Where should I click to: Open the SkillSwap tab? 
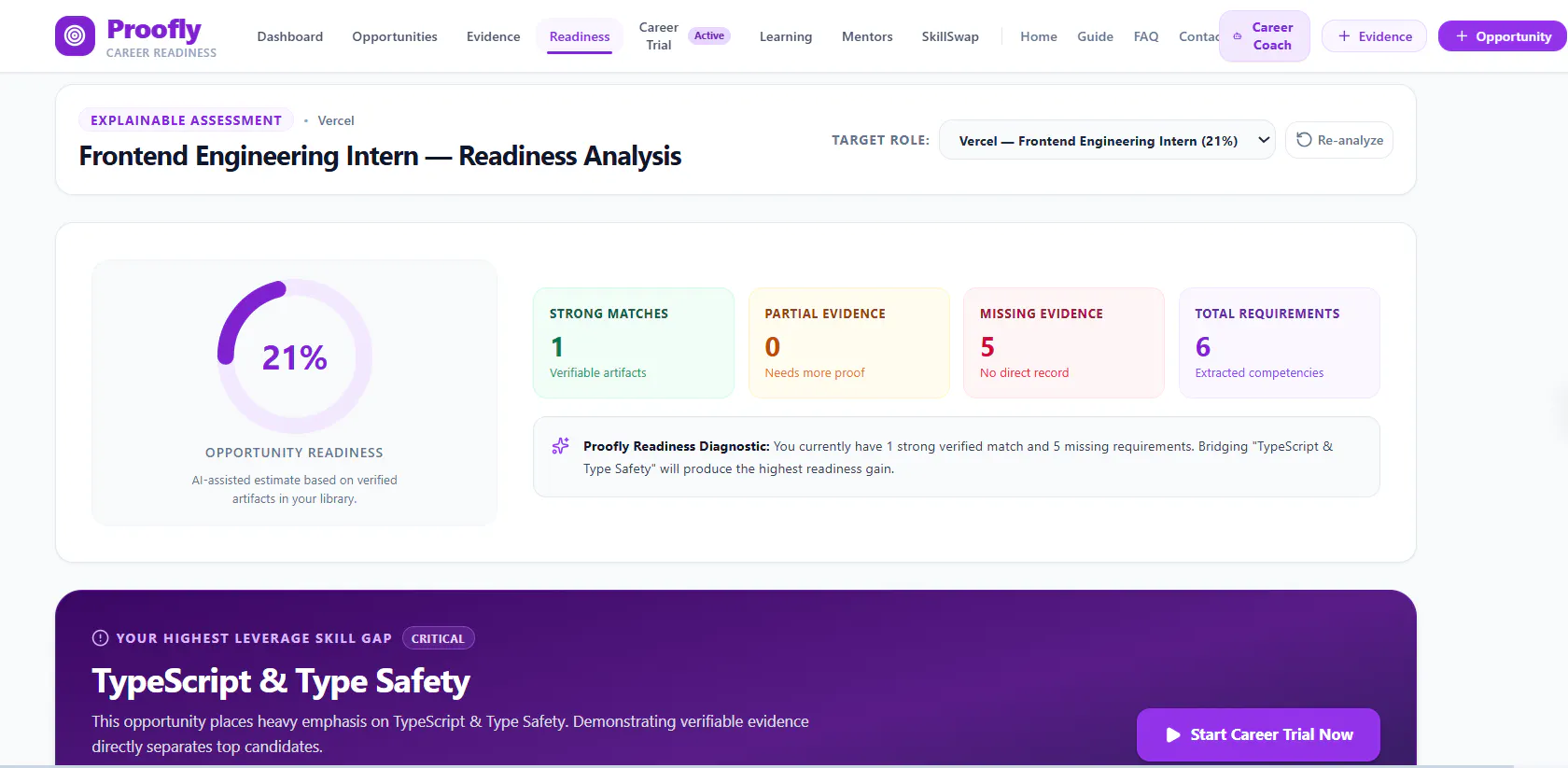point(950,36)
